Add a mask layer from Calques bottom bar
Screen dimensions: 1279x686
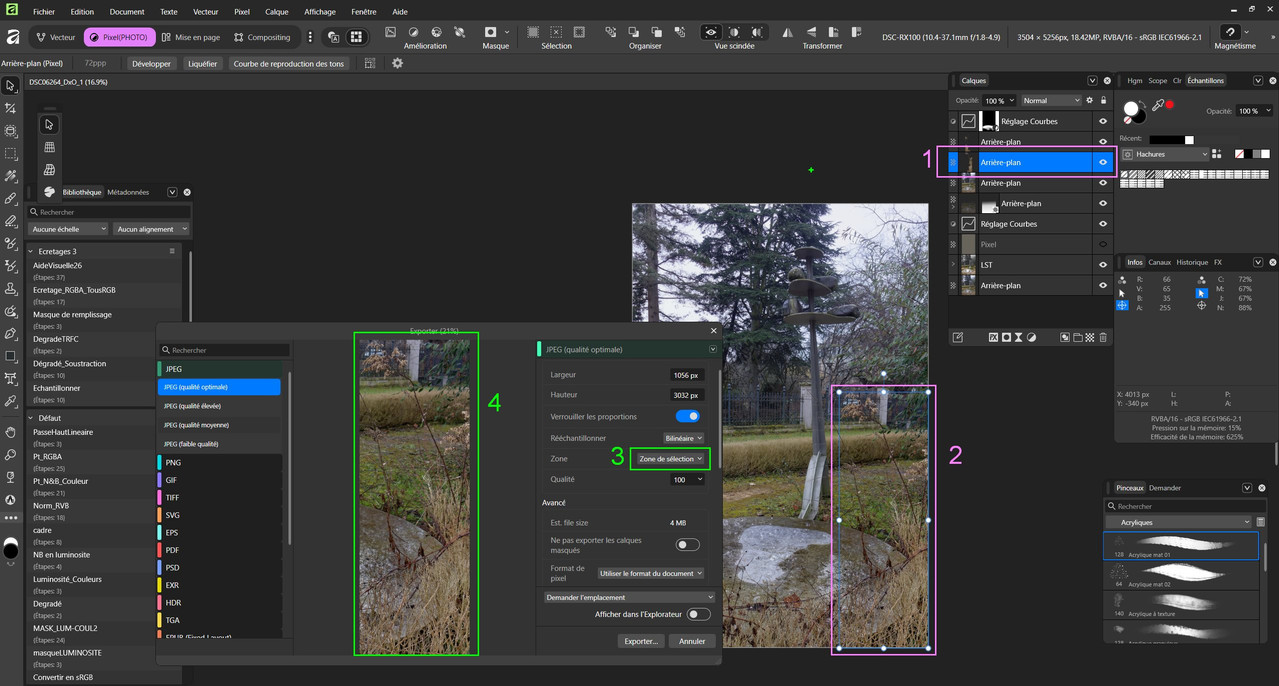pyautogui.click(x=1006, y=338)
